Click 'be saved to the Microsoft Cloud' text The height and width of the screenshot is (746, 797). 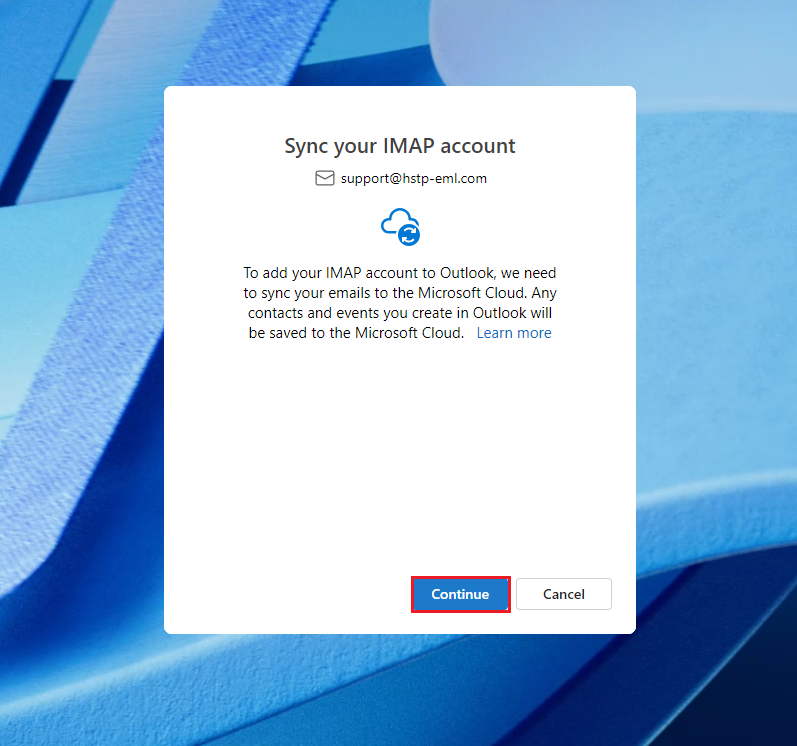click(356, 333)
